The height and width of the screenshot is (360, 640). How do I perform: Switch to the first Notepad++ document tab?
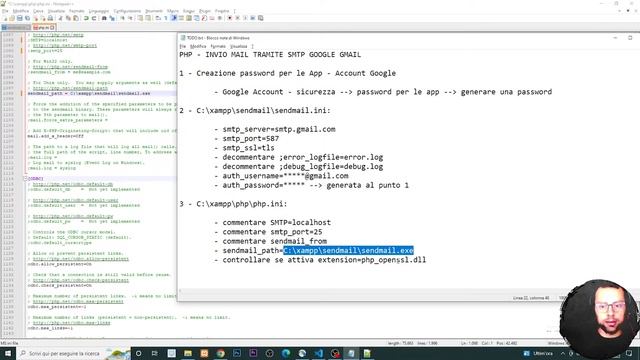tap(16, 28)
